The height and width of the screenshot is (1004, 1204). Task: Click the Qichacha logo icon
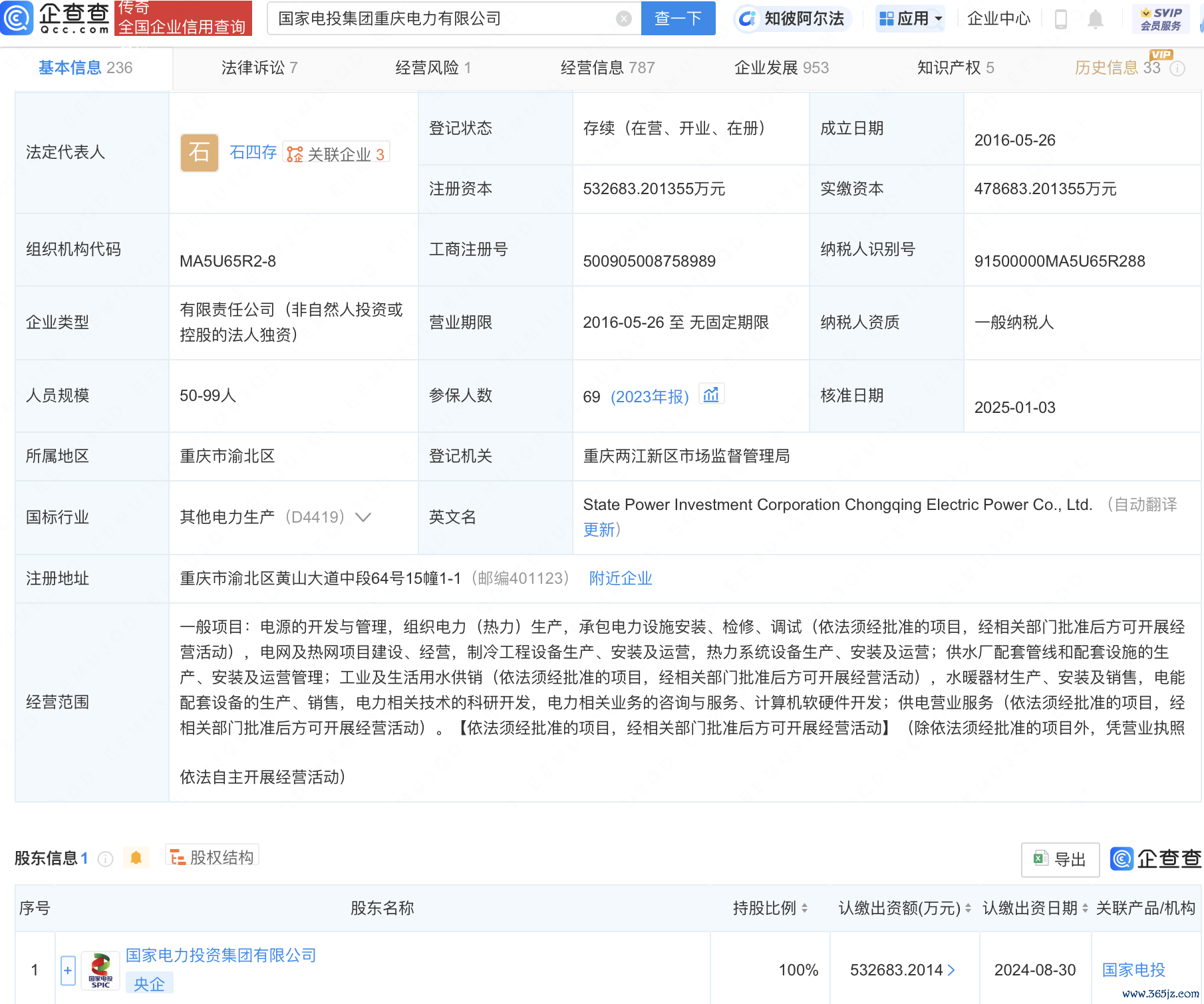point(17,18)
